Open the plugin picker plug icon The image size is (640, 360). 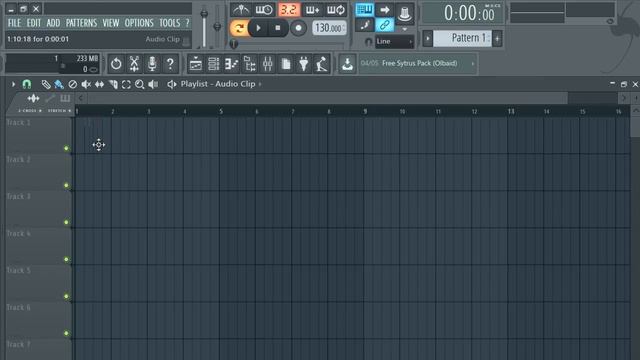(x=304, y=64)
